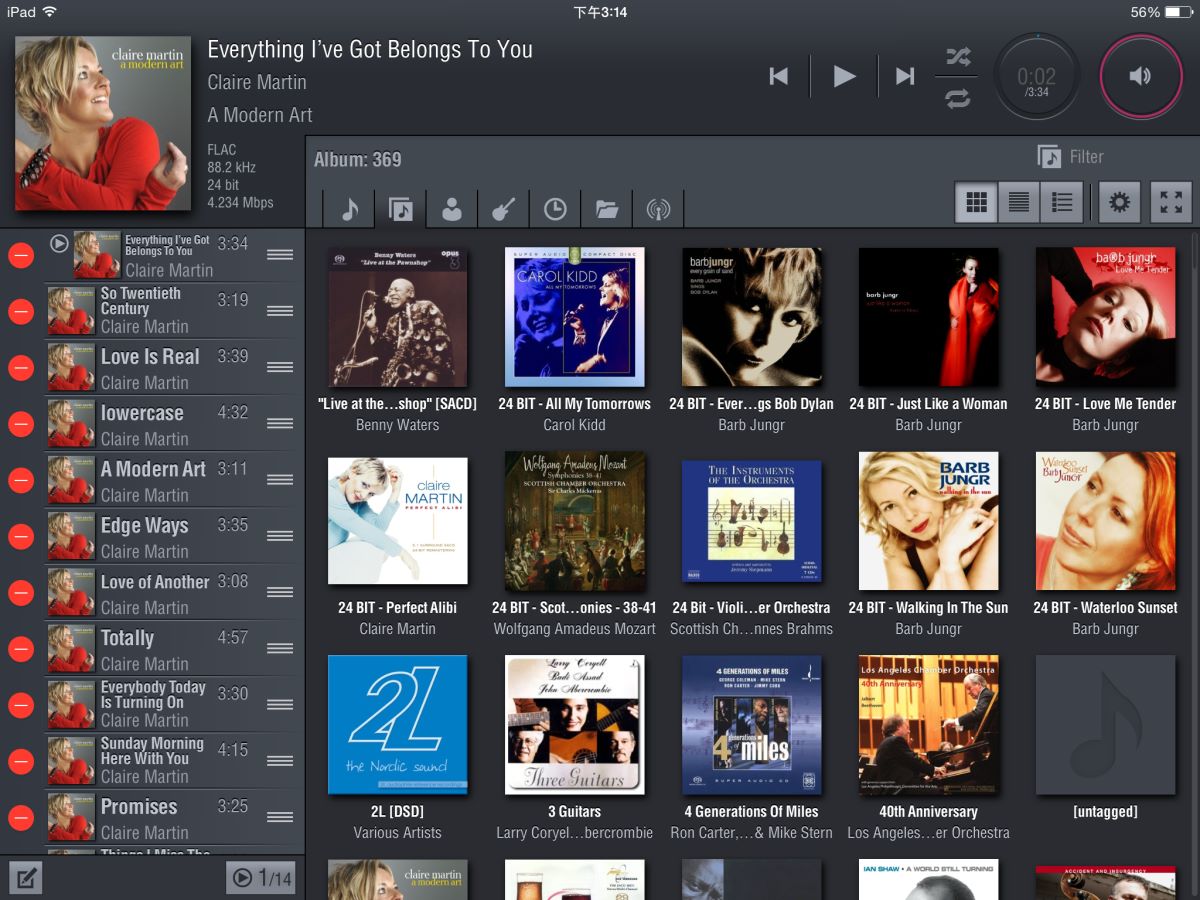Image resolution: width=1200 pixels, height=900 pixels.
Task: Switch to the Songs tab (music note)
Action: (x=349, y=208)
